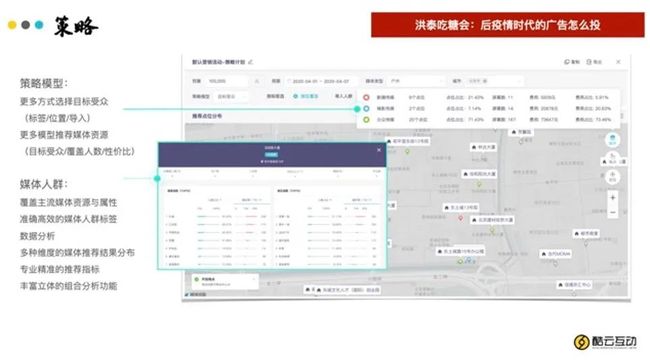Click the teal highlighted button in the popup header
Image resolution: width=650 pixels, height=364 pixels.
click(272, 155)
